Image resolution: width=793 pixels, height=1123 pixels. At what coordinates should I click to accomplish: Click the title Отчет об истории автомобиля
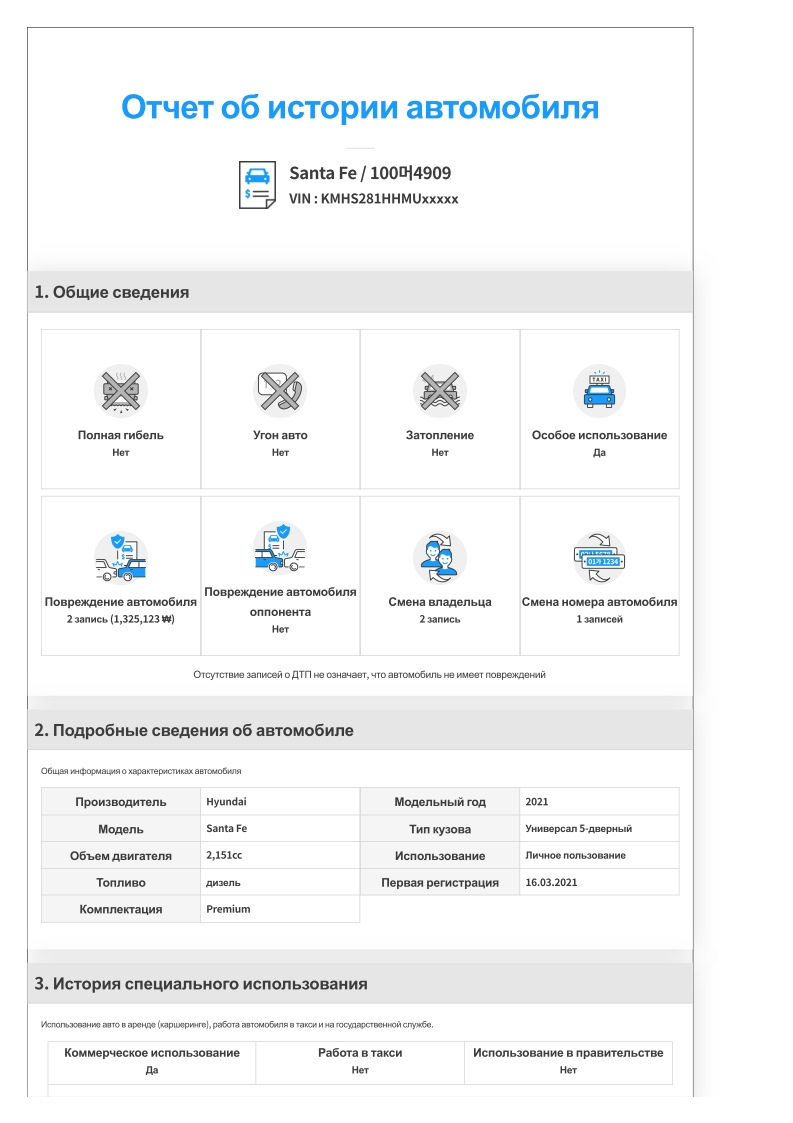tap(360, 107)
